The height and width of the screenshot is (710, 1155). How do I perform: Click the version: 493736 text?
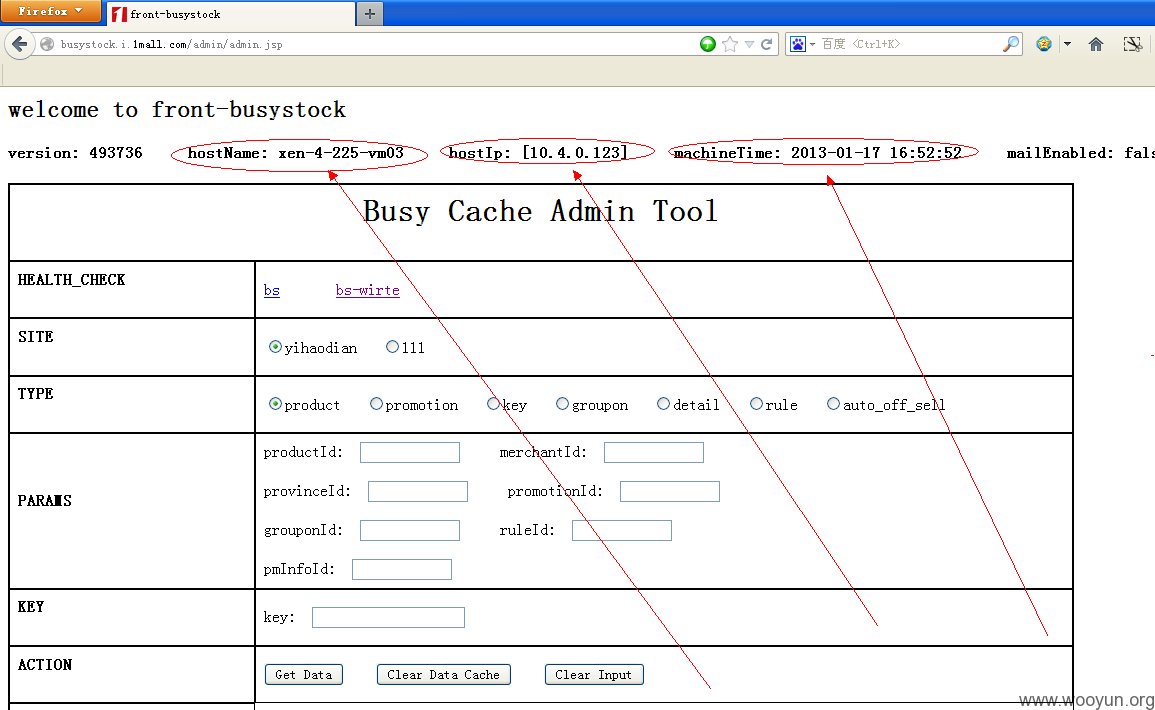(75, 153)
